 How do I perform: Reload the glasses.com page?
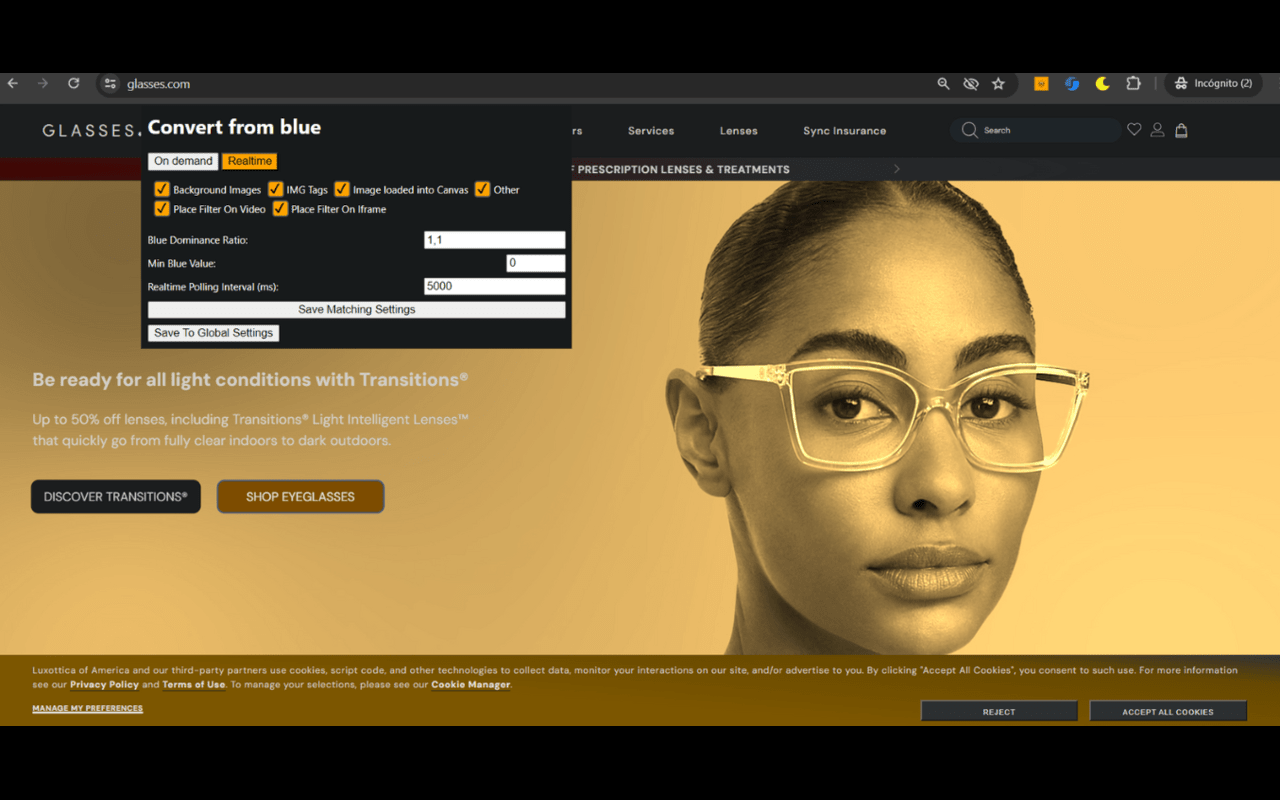(x=73, y=84)
